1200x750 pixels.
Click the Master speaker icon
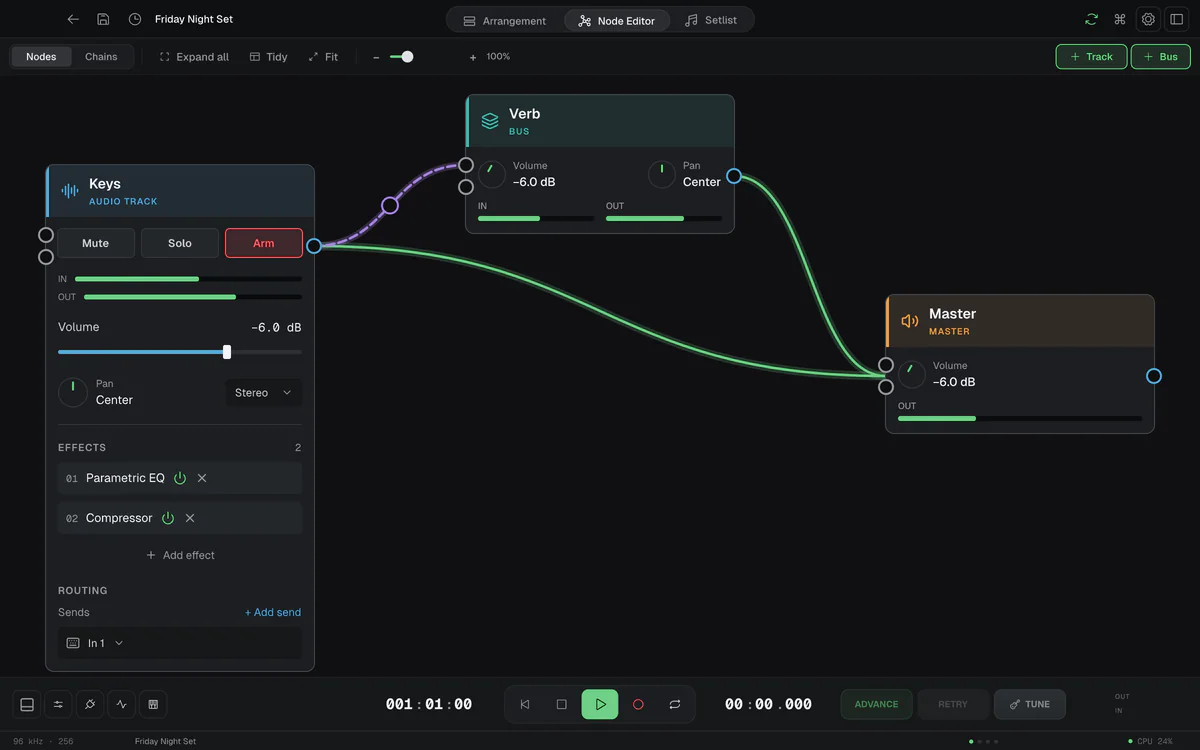click(910, 321)
